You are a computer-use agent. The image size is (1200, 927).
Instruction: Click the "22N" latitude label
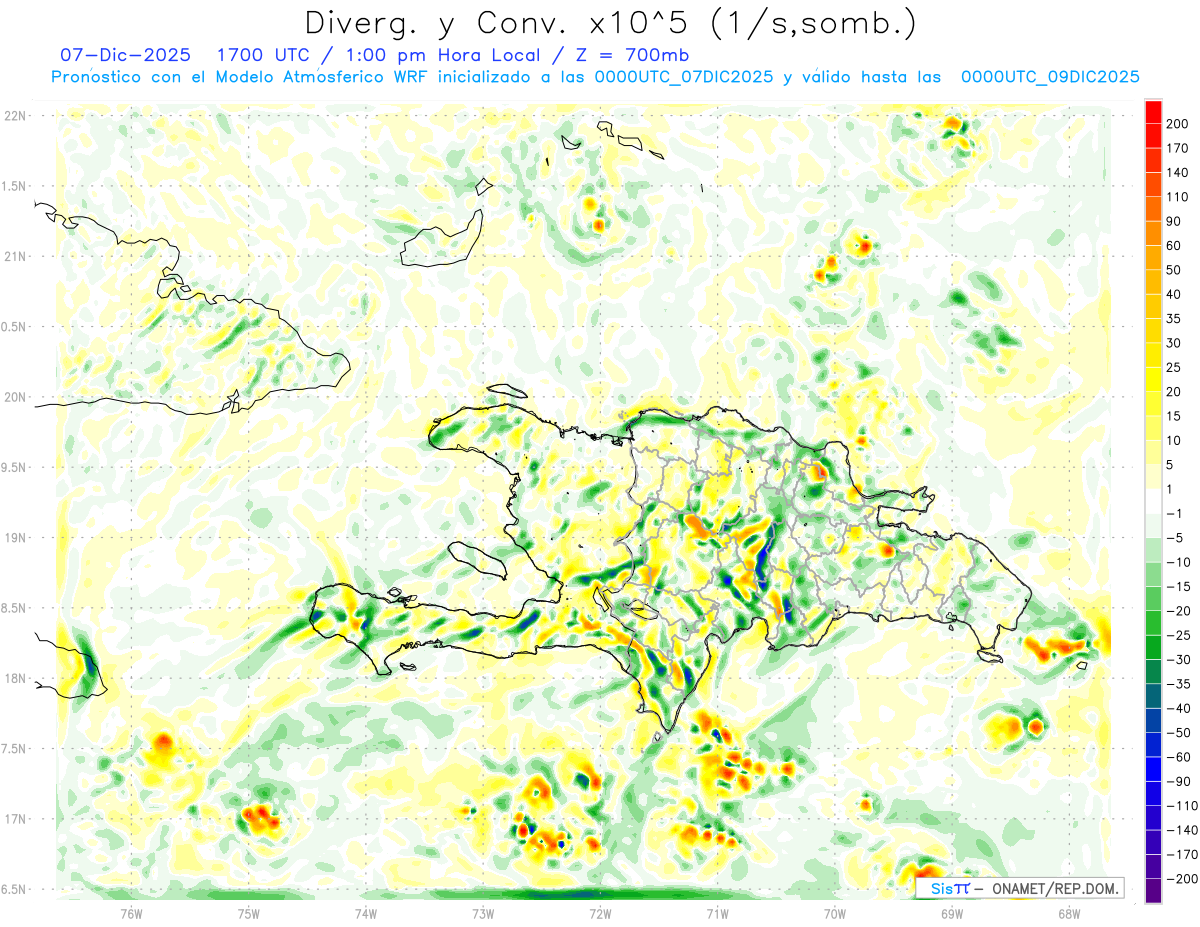[x=14, y=116]
